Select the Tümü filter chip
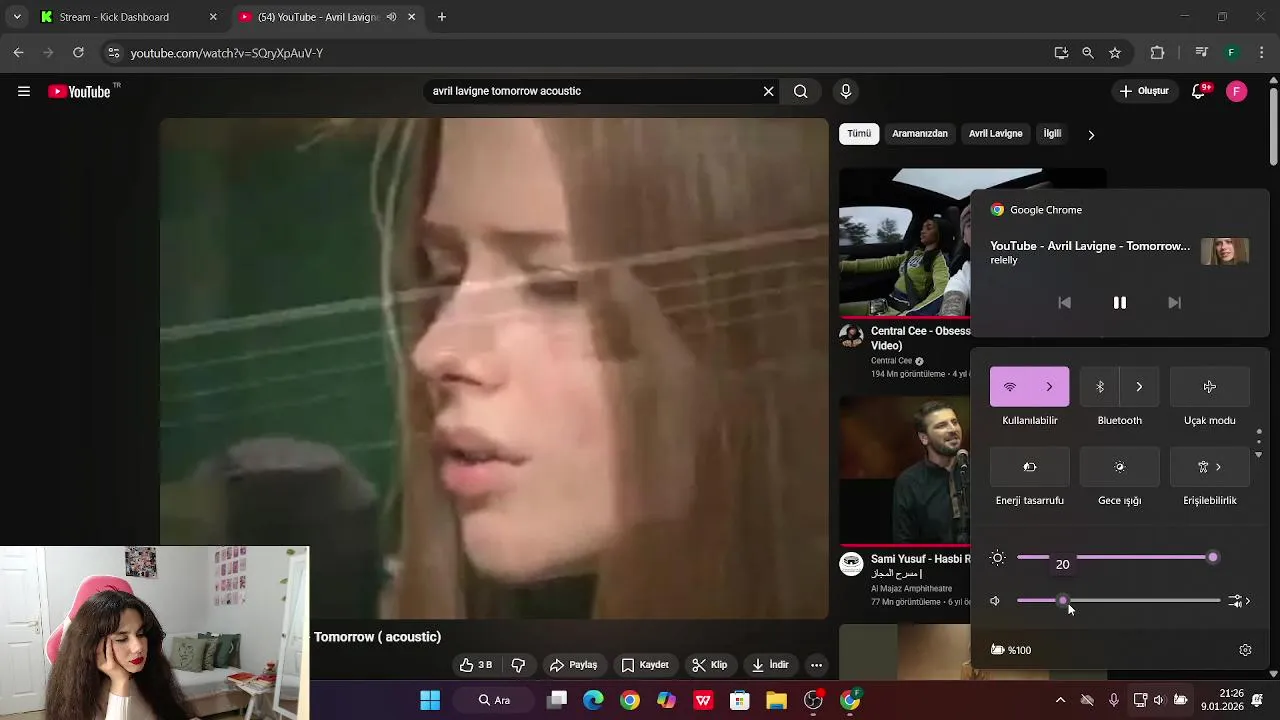 (x=859, y=134)
